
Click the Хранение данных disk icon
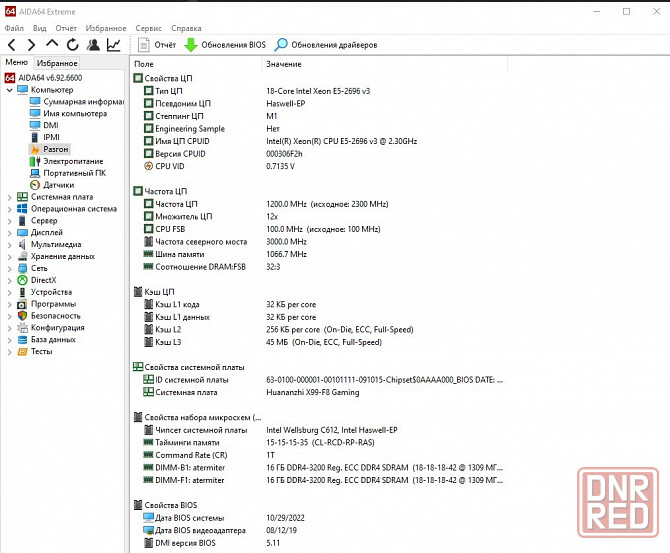(x=22, y=256)
